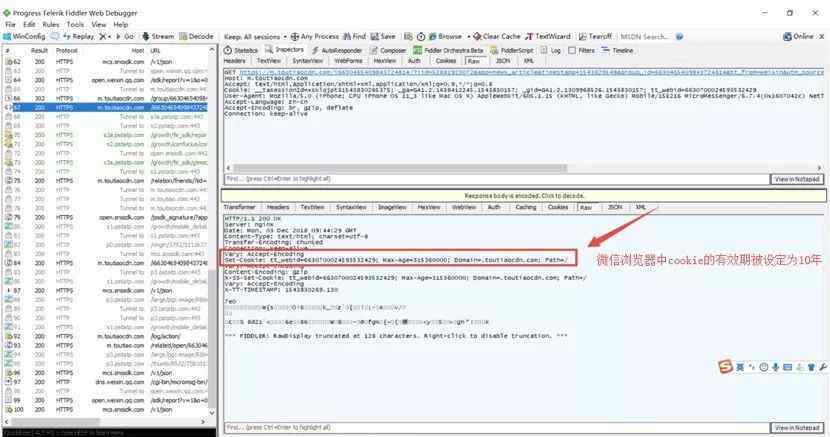
Task: Click response pane View in Notepad
Action: click(797, 427)
